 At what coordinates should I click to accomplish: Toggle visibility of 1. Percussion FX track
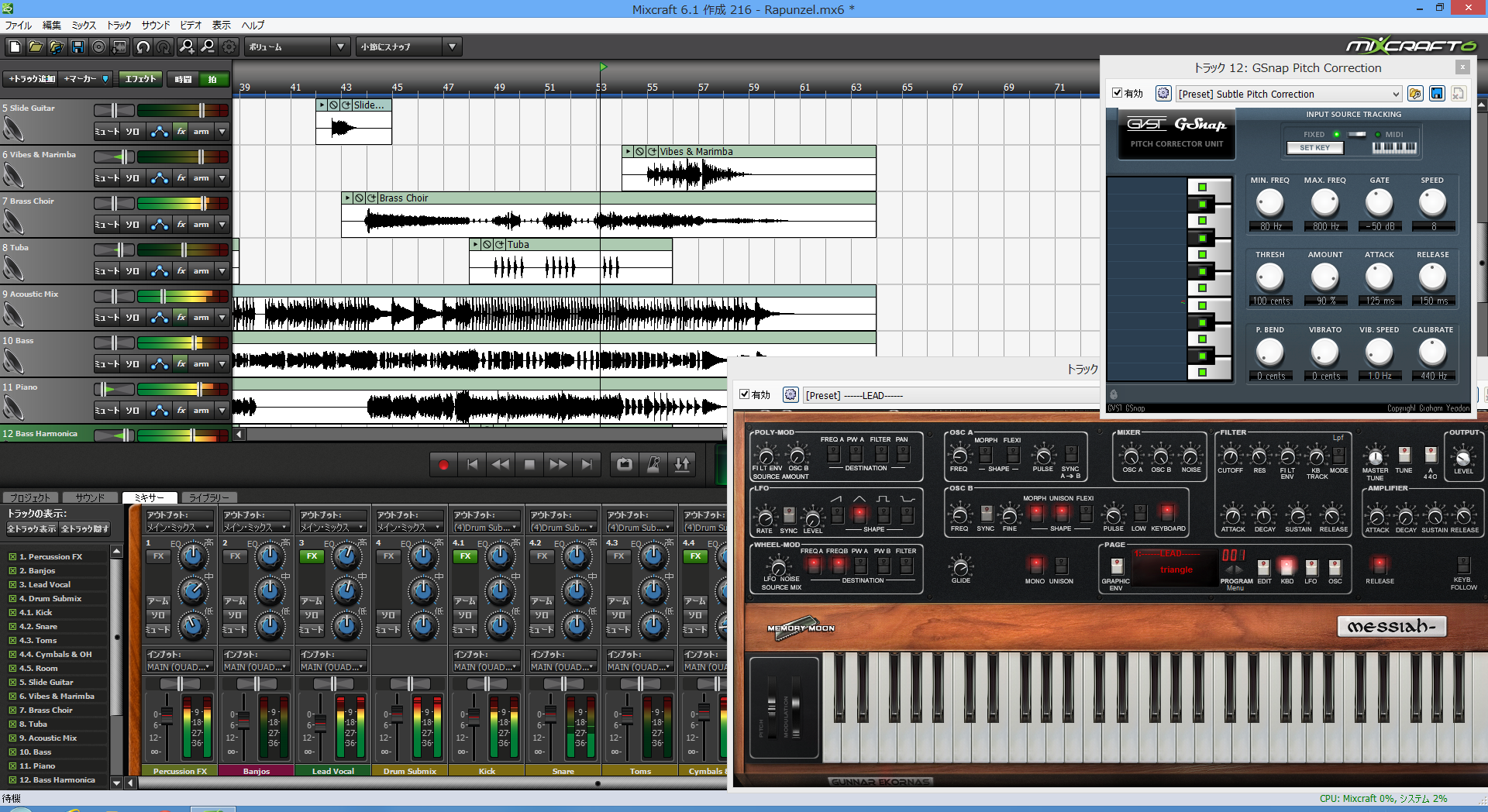pyautogui.click(x=12, y=557)
